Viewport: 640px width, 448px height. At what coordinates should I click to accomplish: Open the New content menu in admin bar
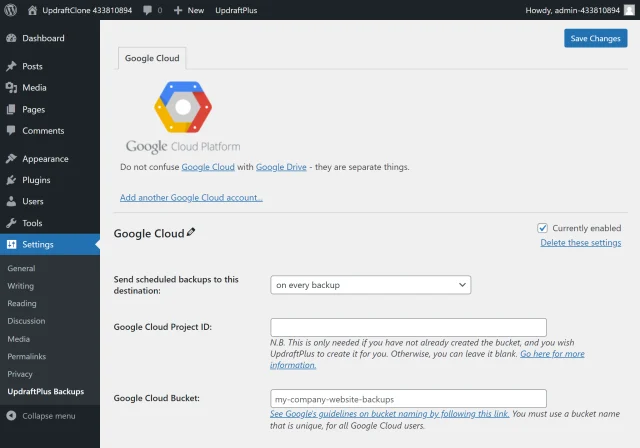[188, 10]
